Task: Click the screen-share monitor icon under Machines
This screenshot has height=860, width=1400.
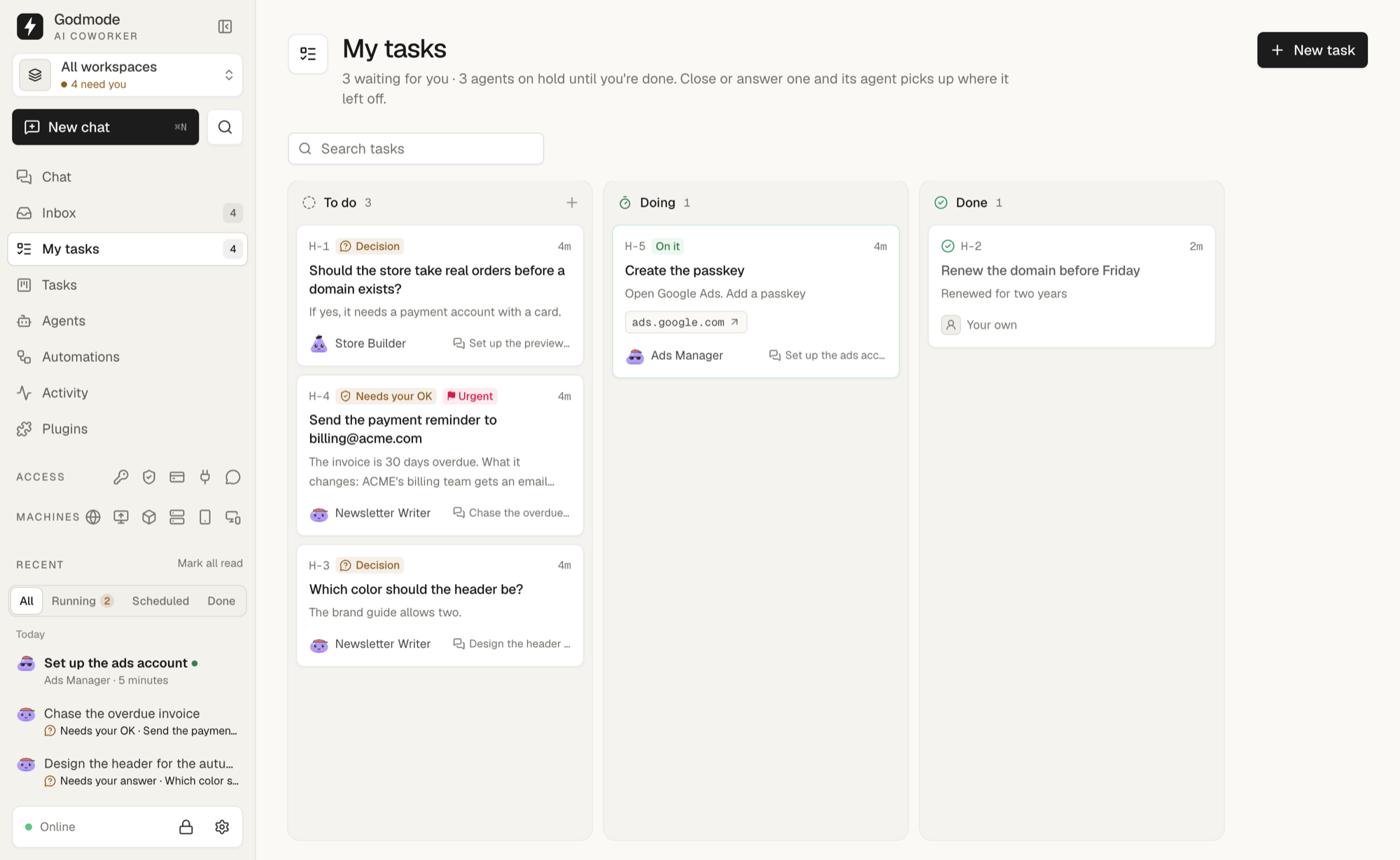Action: coord(121,517)
